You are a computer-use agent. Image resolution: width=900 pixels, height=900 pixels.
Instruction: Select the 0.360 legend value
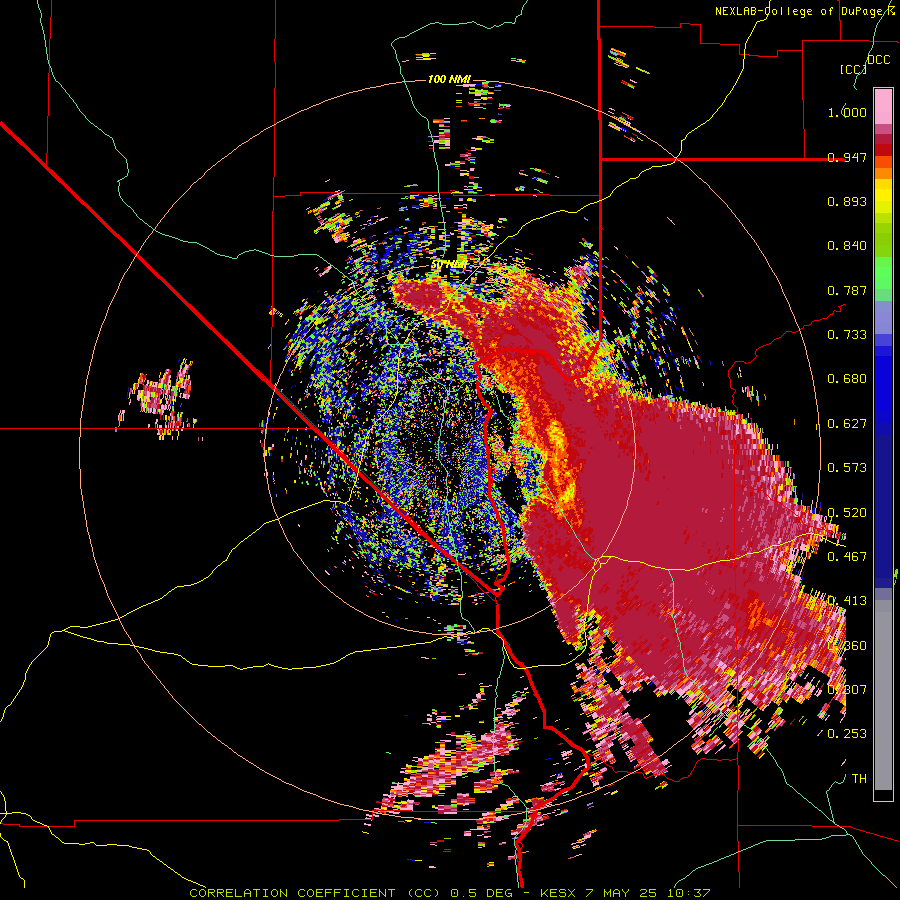(847, 645)
